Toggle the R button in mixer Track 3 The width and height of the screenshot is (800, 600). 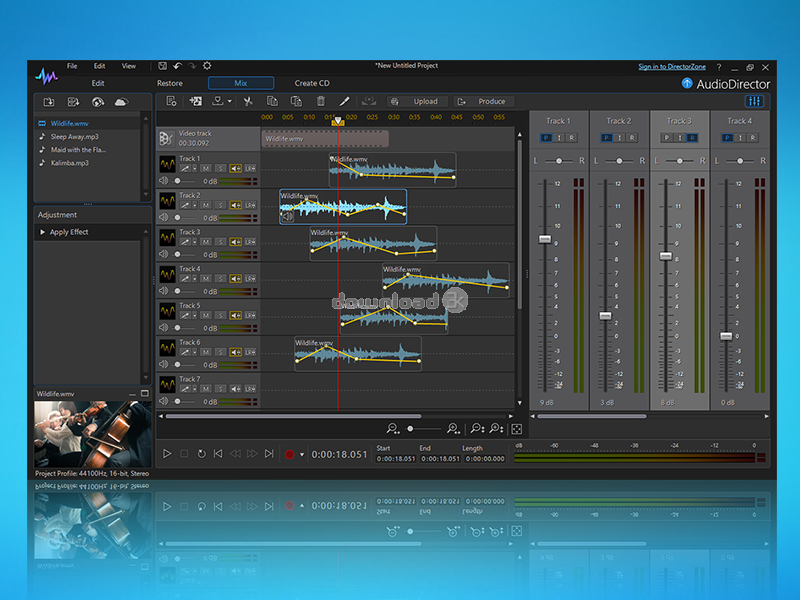692,138
